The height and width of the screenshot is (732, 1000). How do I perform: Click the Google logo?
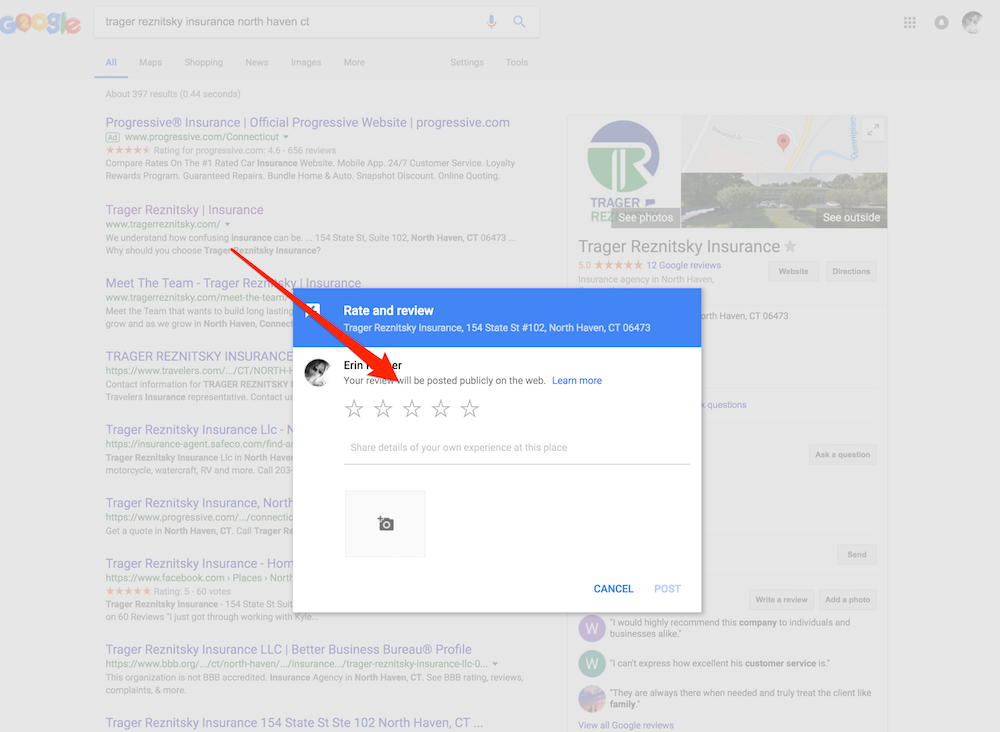click(x=40, y=23)
